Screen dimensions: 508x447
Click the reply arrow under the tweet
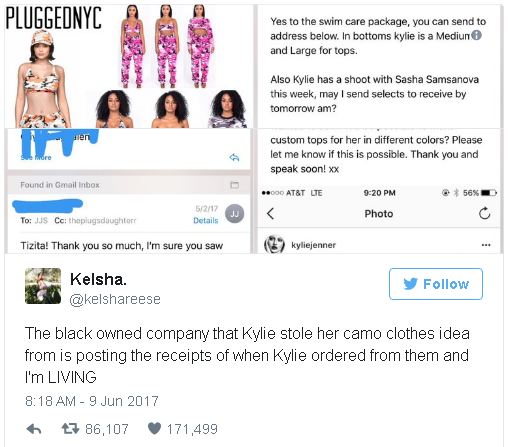click(x=34, y=429)
